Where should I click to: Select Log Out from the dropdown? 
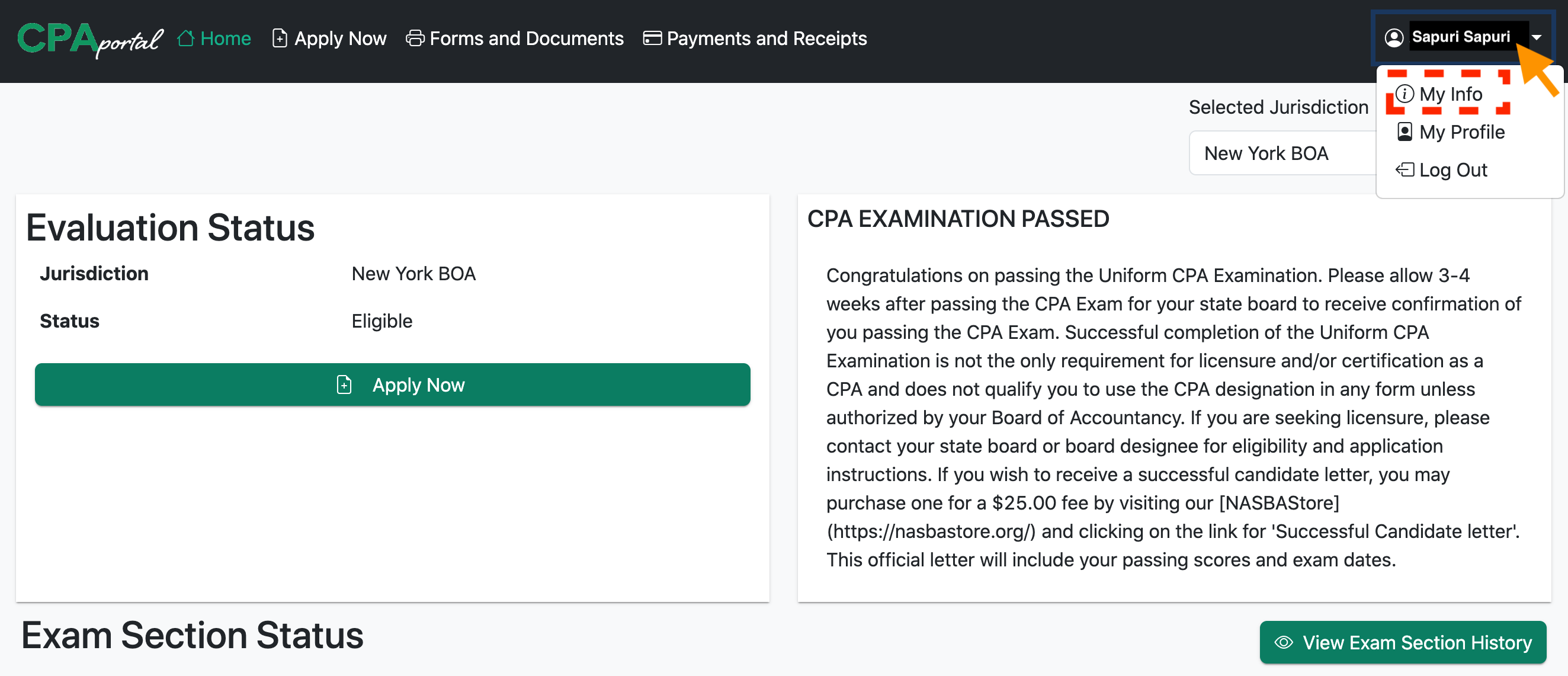tap(1453, 170)
